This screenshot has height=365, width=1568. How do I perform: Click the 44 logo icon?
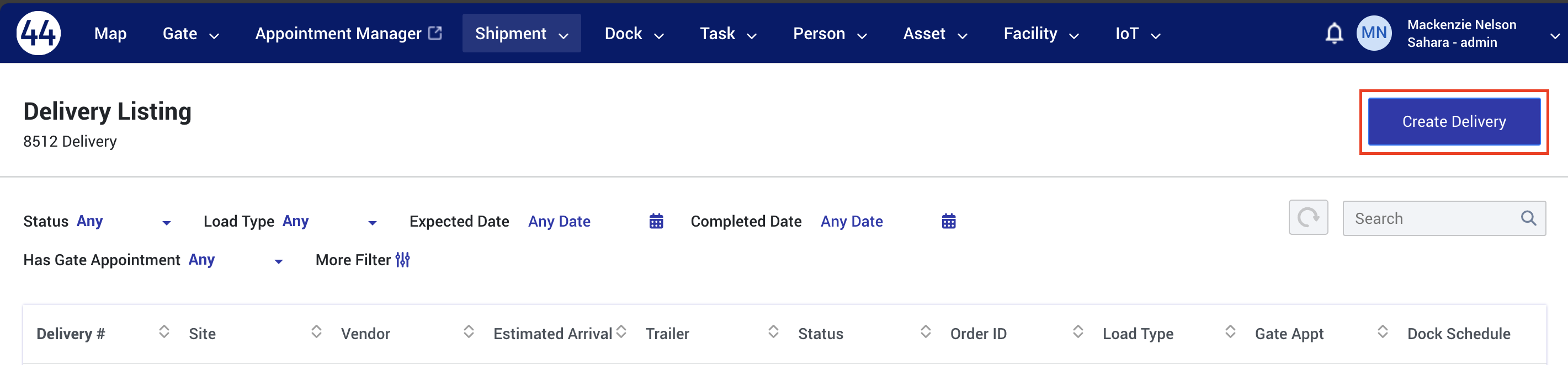(38, 33)
